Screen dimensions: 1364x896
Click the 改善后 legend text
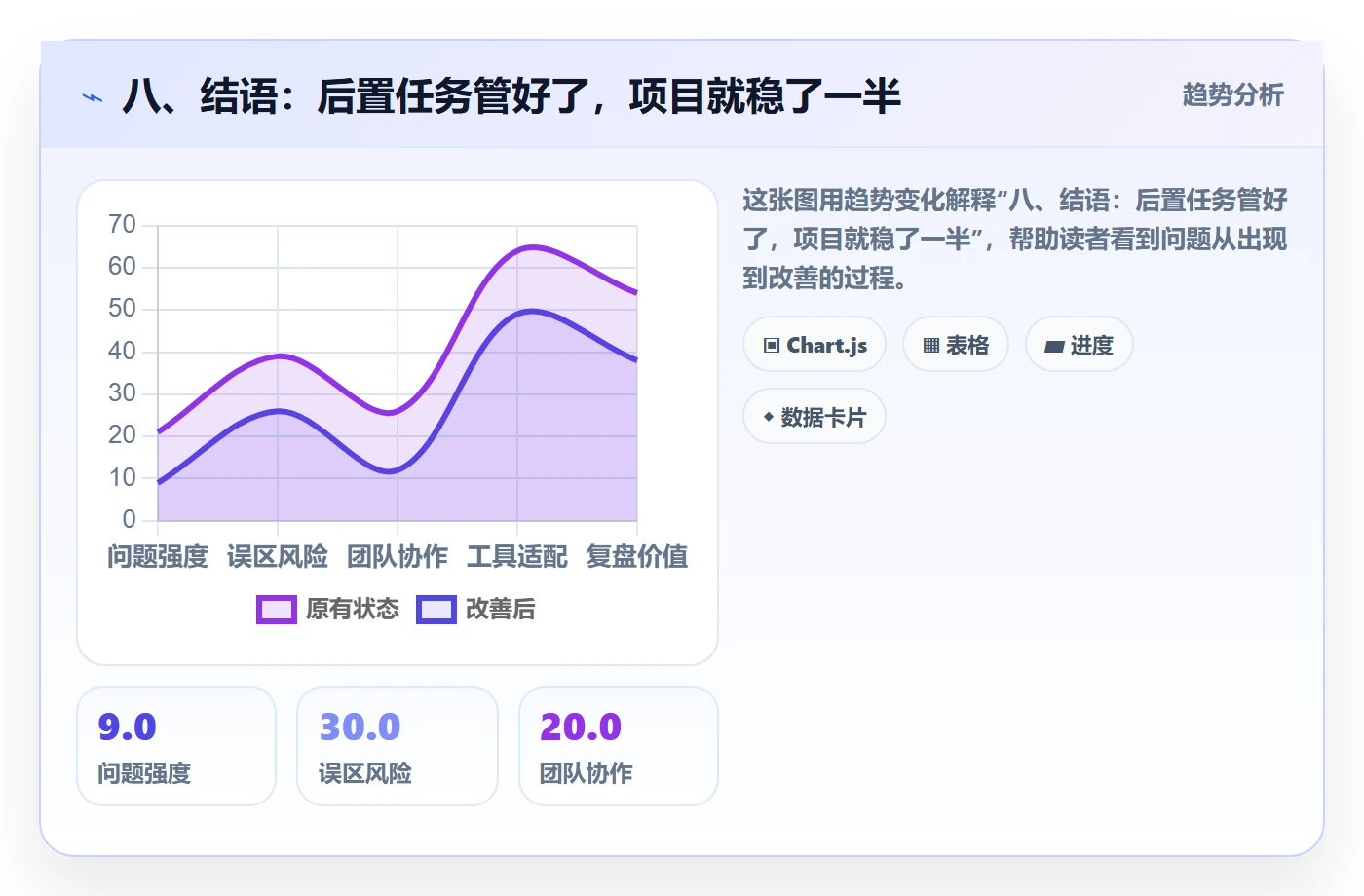tap(501, 610)
